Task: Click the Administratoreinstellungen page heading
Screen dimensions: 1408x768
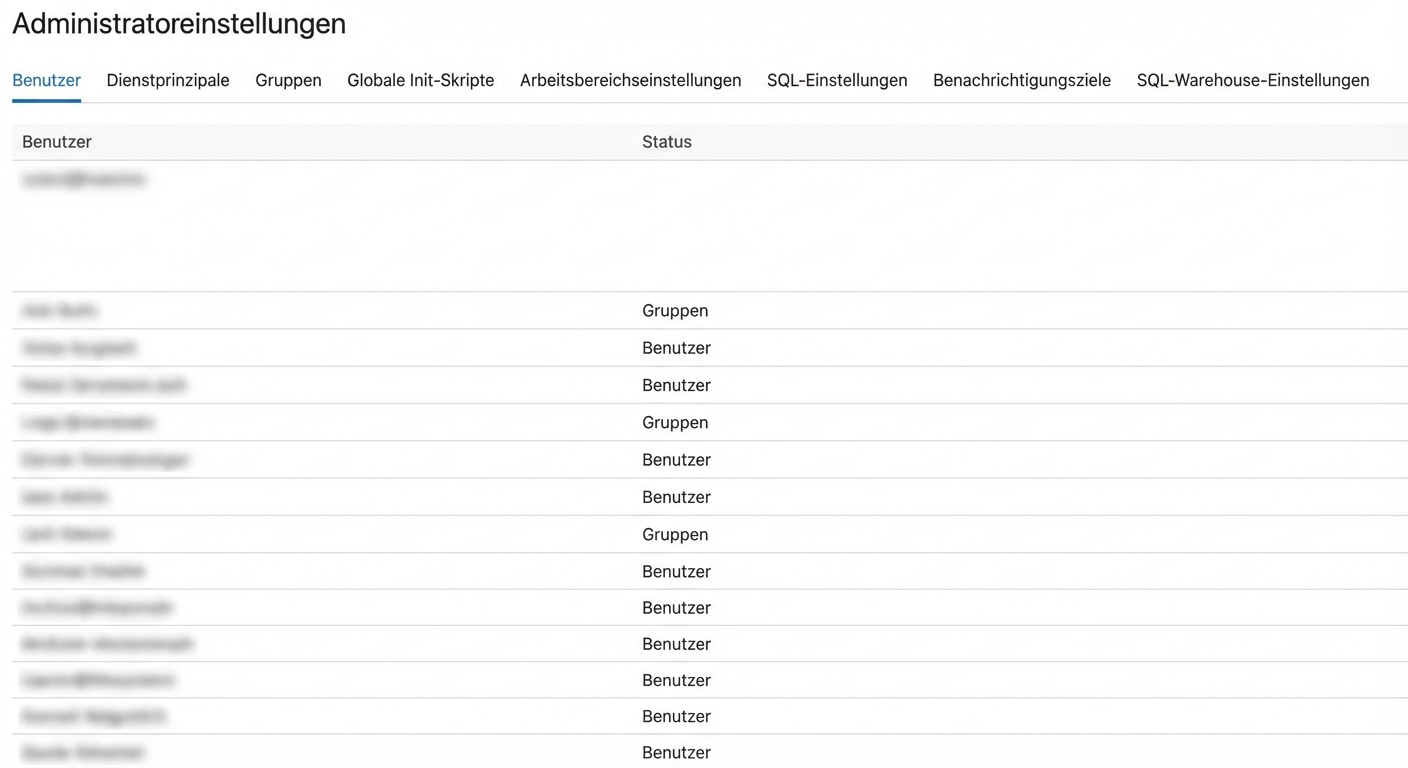Action: pos(178,24)
